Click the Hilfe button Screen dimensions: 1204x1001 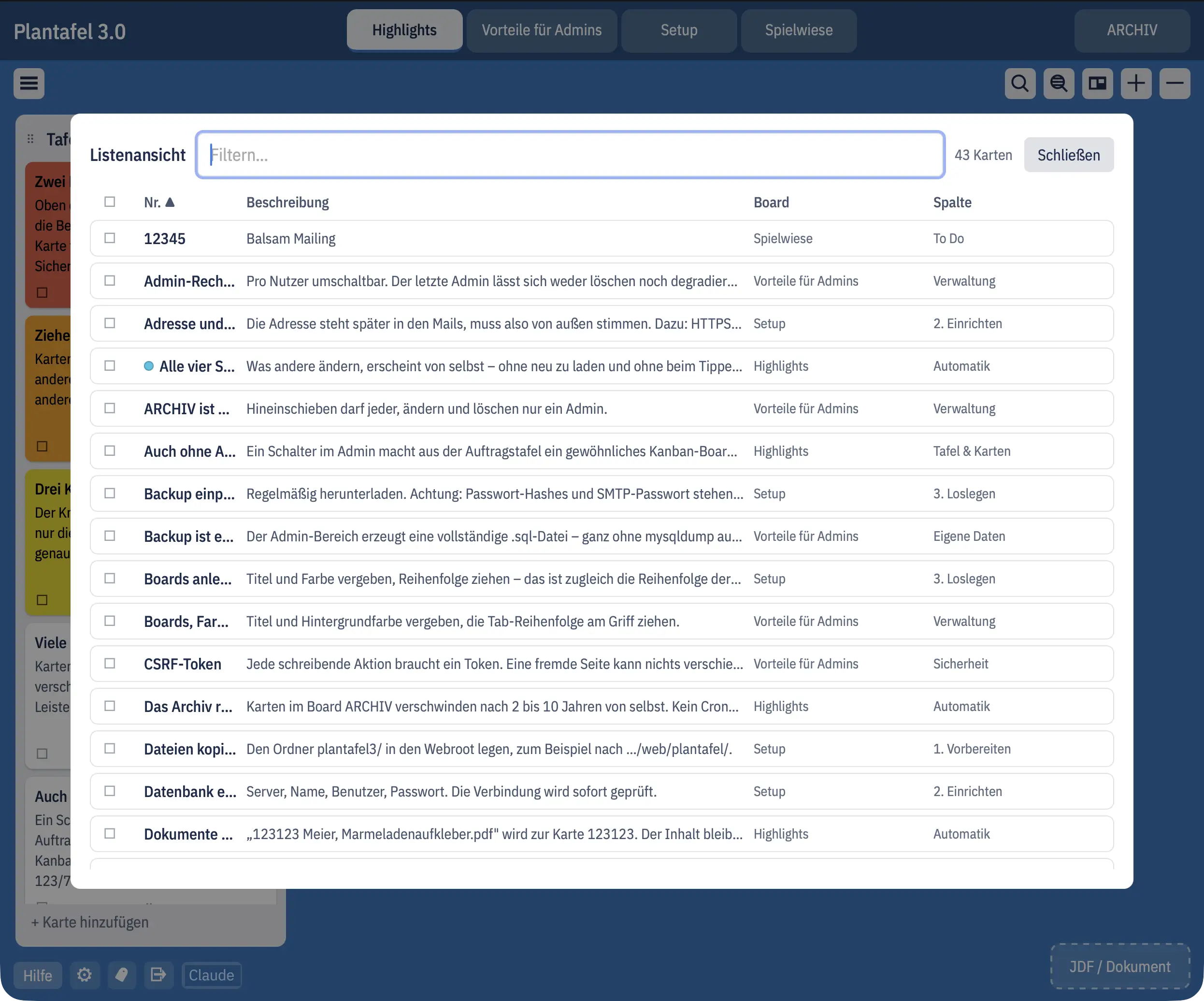pyautogui.click(x=38, y=974)
